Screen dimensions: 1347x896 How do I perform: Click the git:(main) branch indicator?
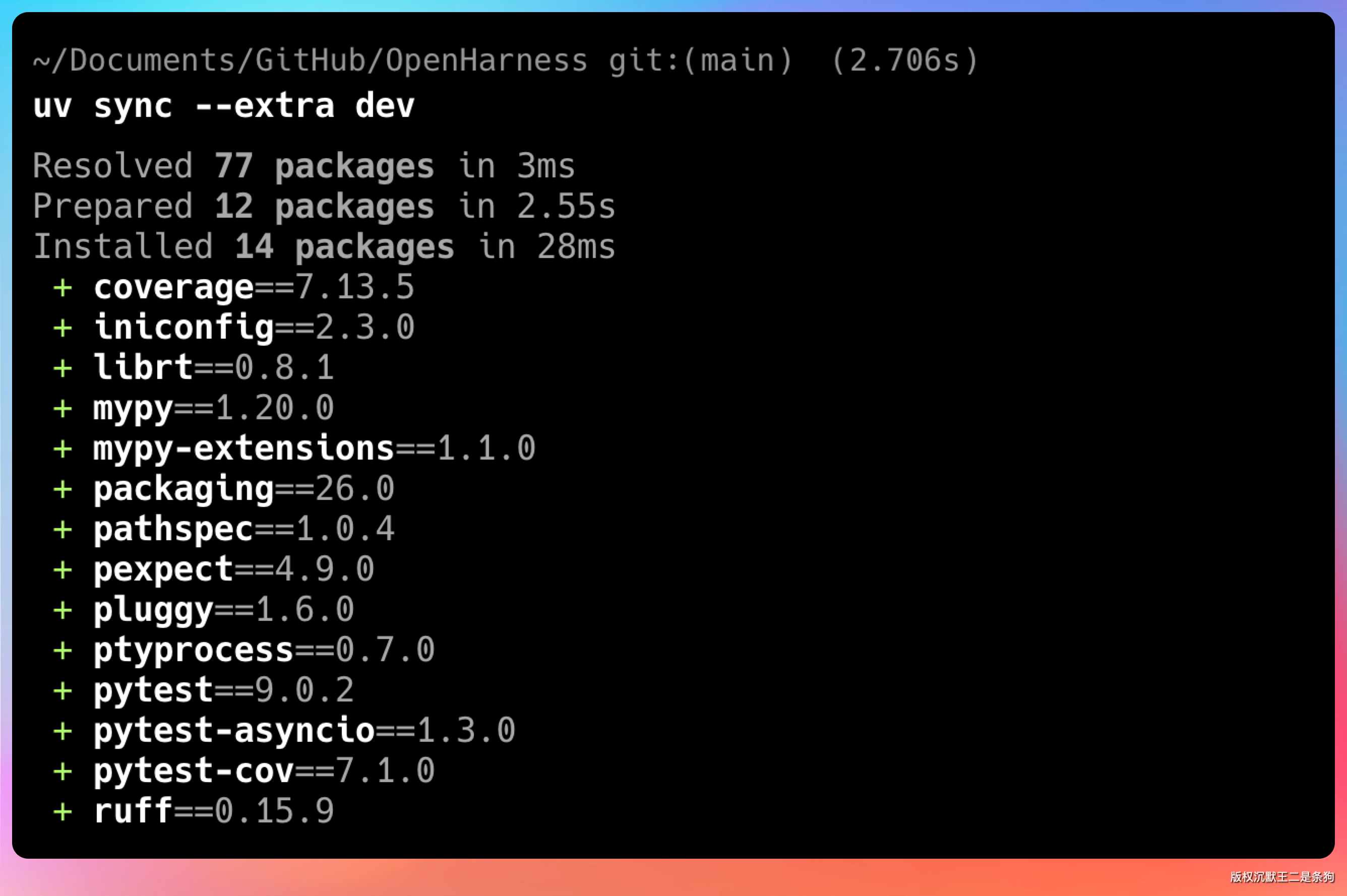(700, 60)
